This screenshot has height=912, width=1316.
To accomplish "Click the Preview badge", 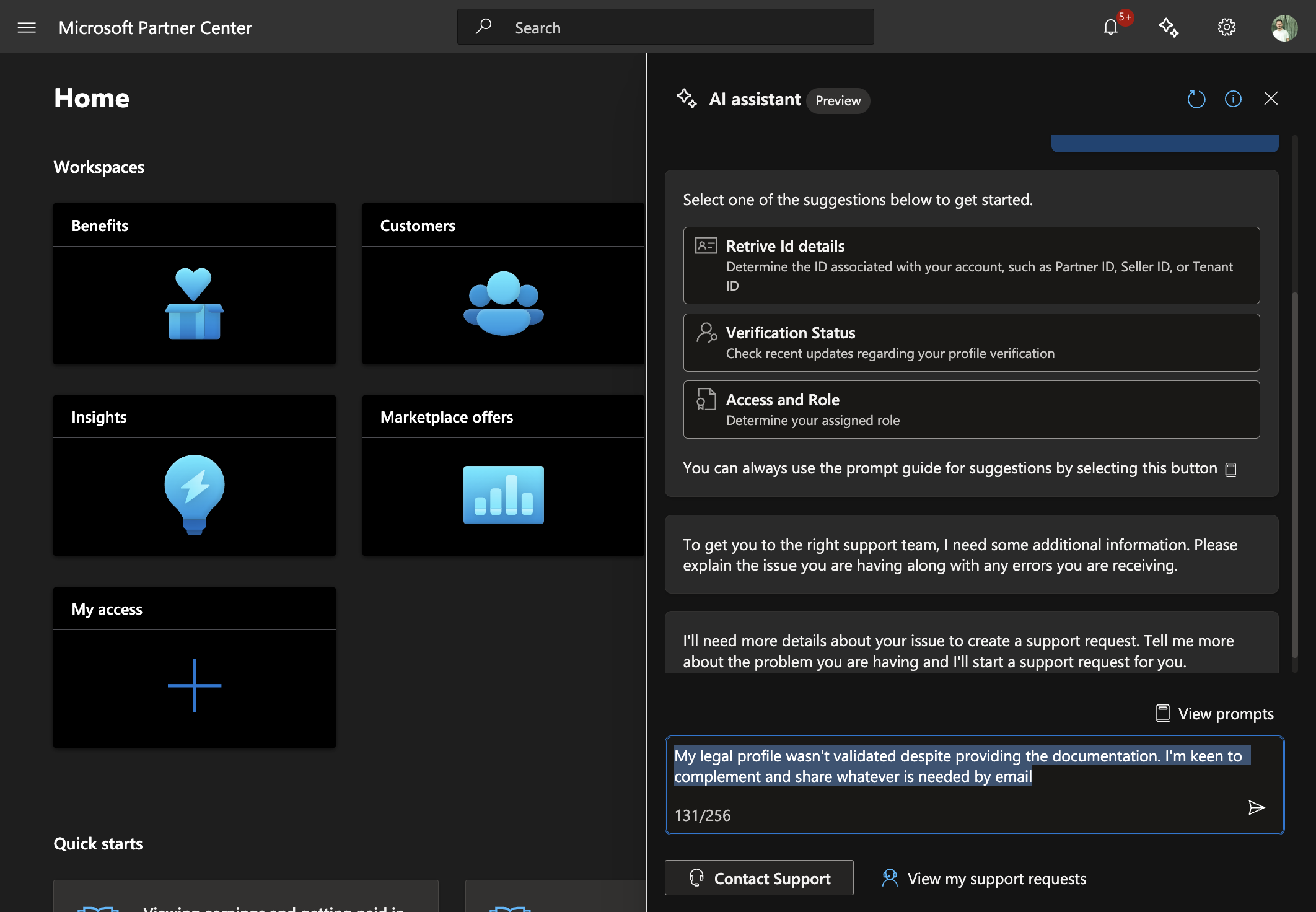I will pos(838,100).
